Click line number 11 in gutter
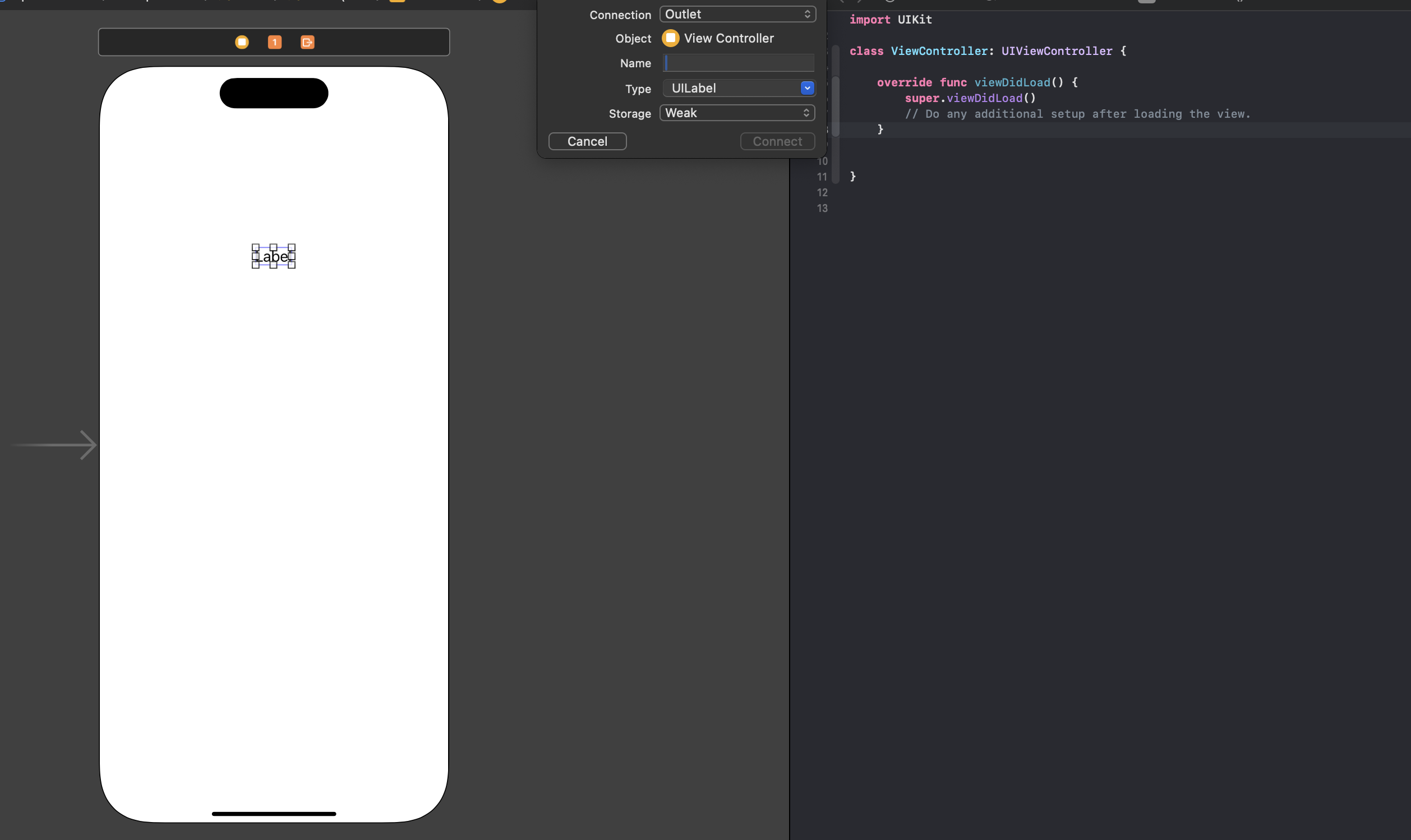This screenshot has width=1411, height=840. click(x=822, y=177)
